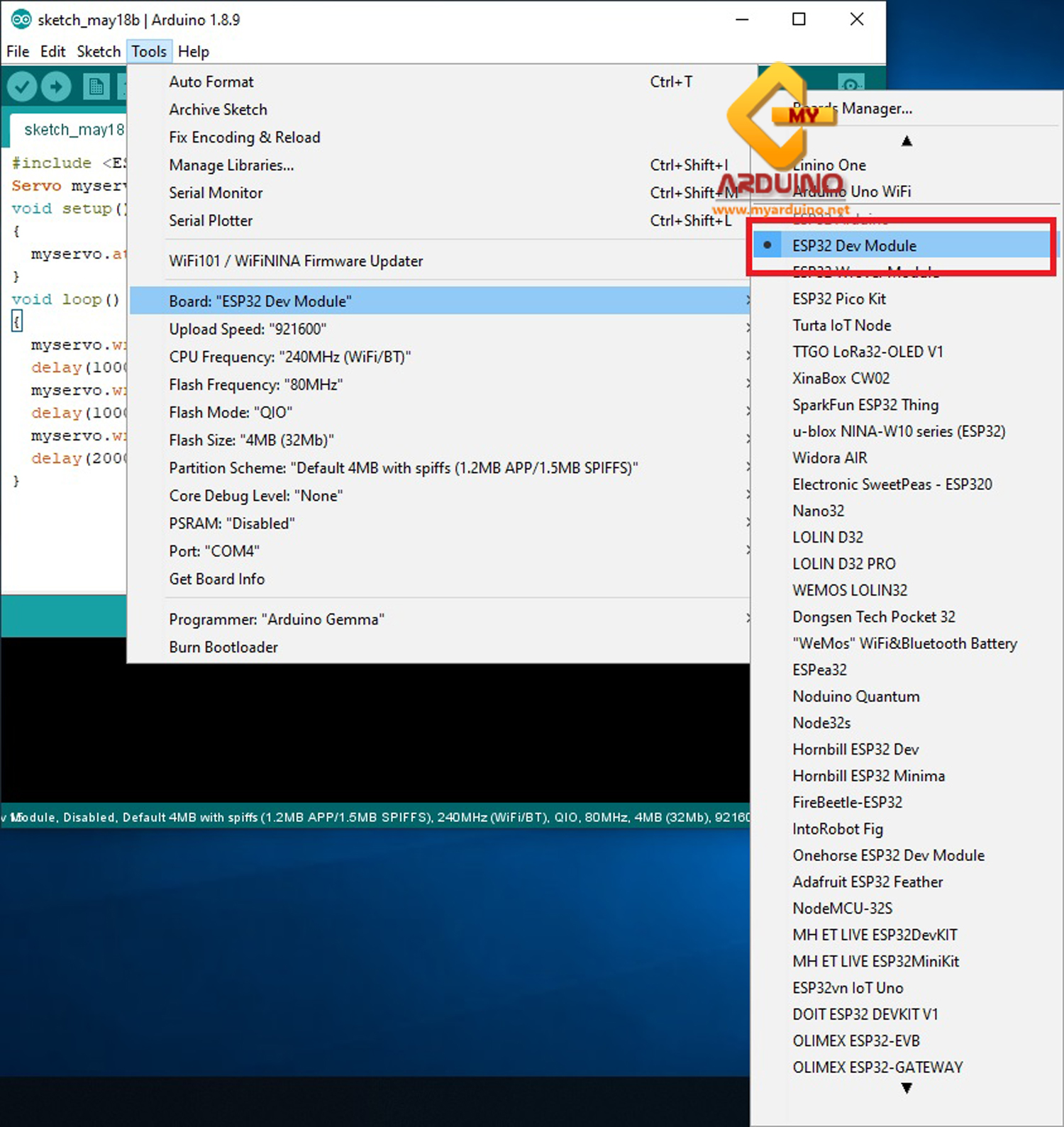Open Serial Monitor magnifier icon in toolbar
Image resolution: width=1064 pixels, height=1127 pixels.
coord(850,82)
